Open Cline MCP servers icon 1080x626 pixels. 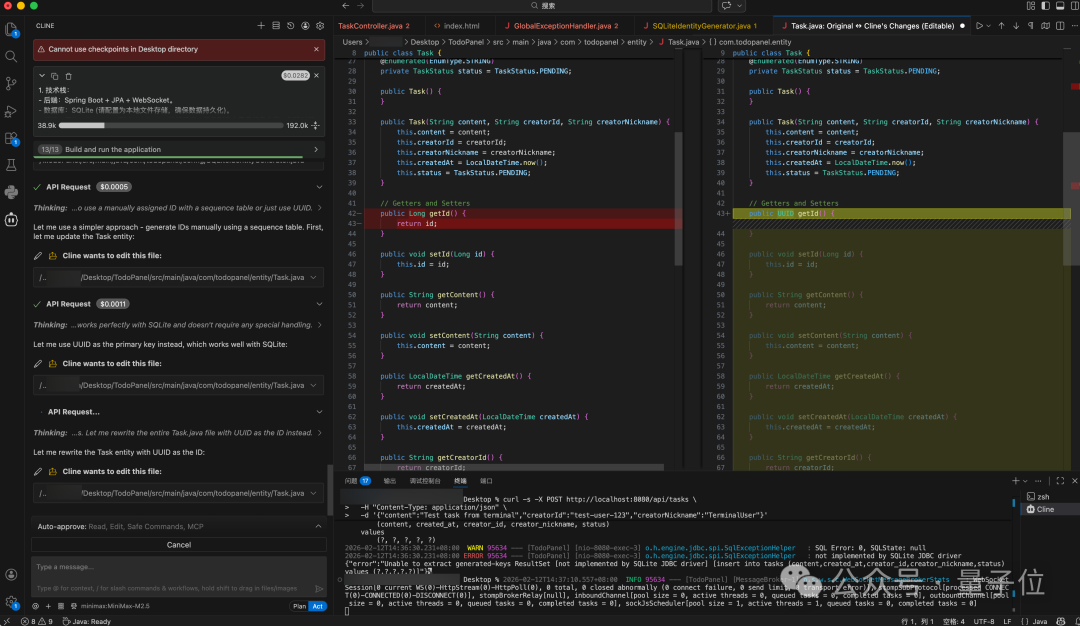pos(276,25)
